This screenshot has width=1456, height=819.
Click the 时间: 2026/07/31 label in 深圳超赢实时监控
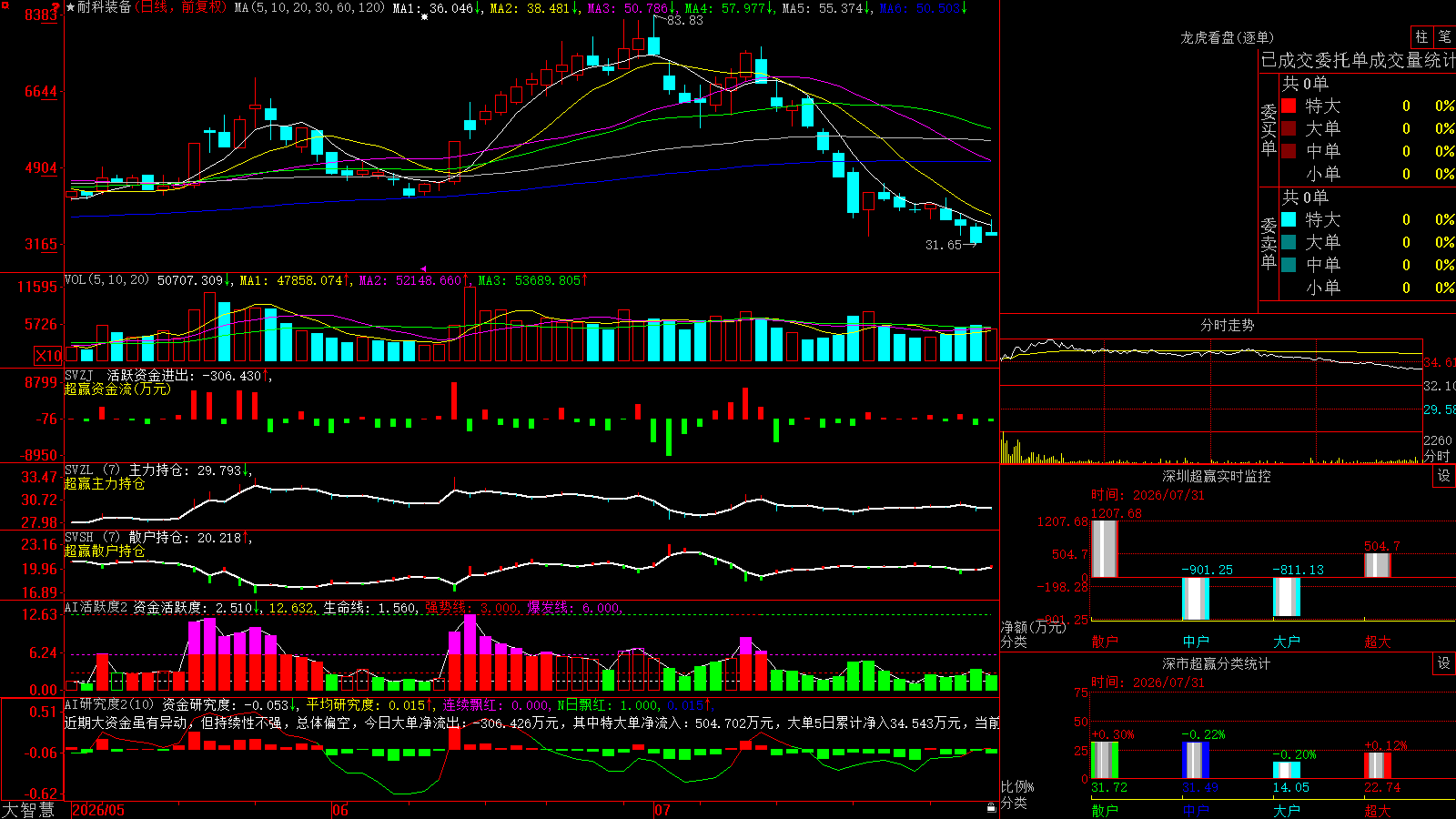[x=1148, y=495]
